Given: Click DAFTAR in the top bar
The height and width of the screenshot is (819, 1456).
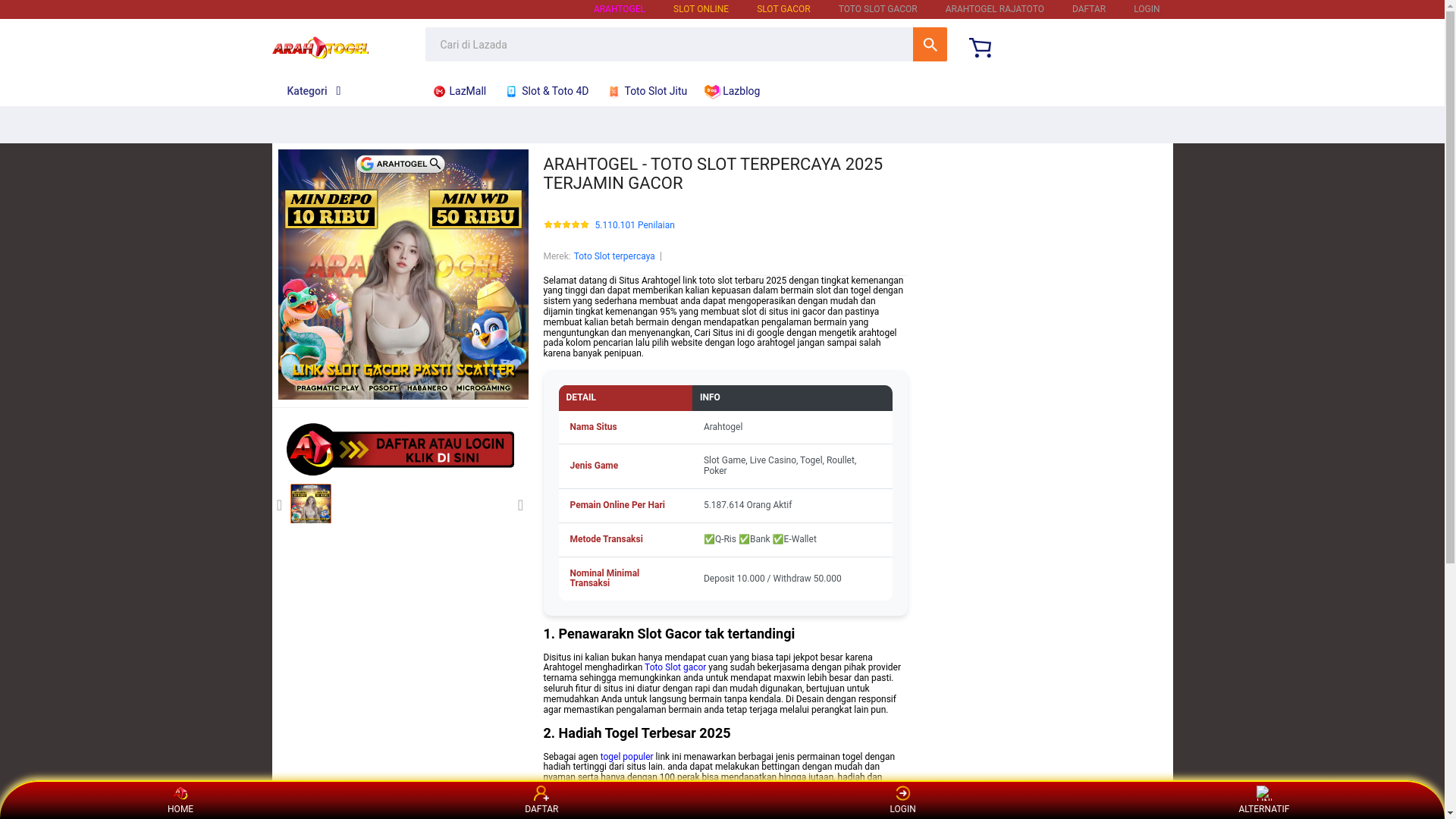Looking at the screenshot, I should [x=1088, y=9].
